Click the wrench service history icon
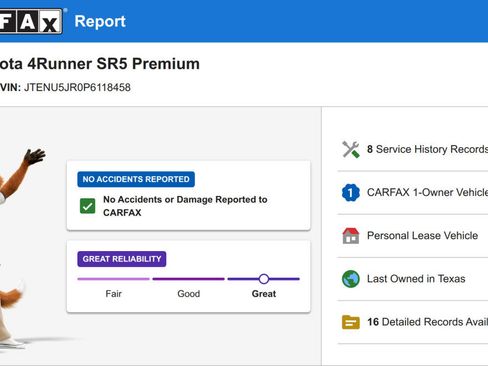Image resolution: width=488 pixels, height=366 pixels. click(351, 149)
